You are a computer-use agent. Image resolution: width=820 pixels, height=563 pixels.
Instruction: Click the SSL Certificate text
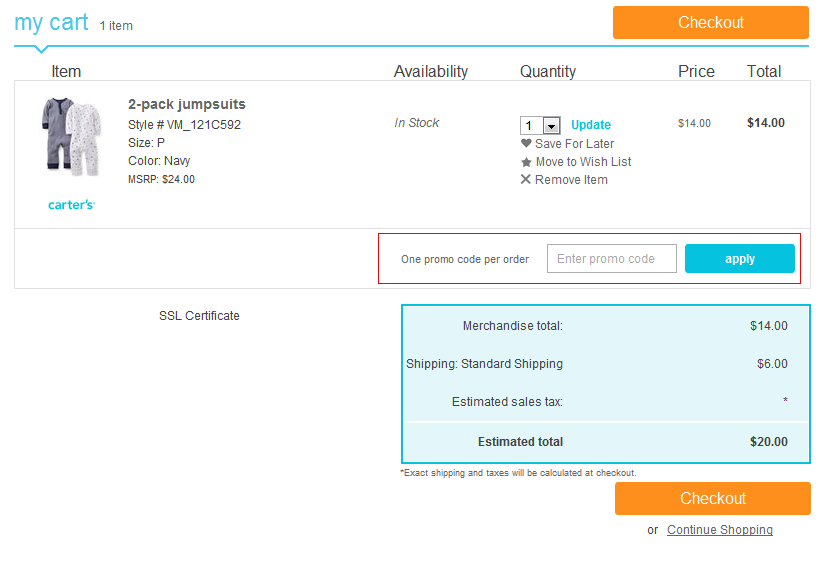(199, 316)
